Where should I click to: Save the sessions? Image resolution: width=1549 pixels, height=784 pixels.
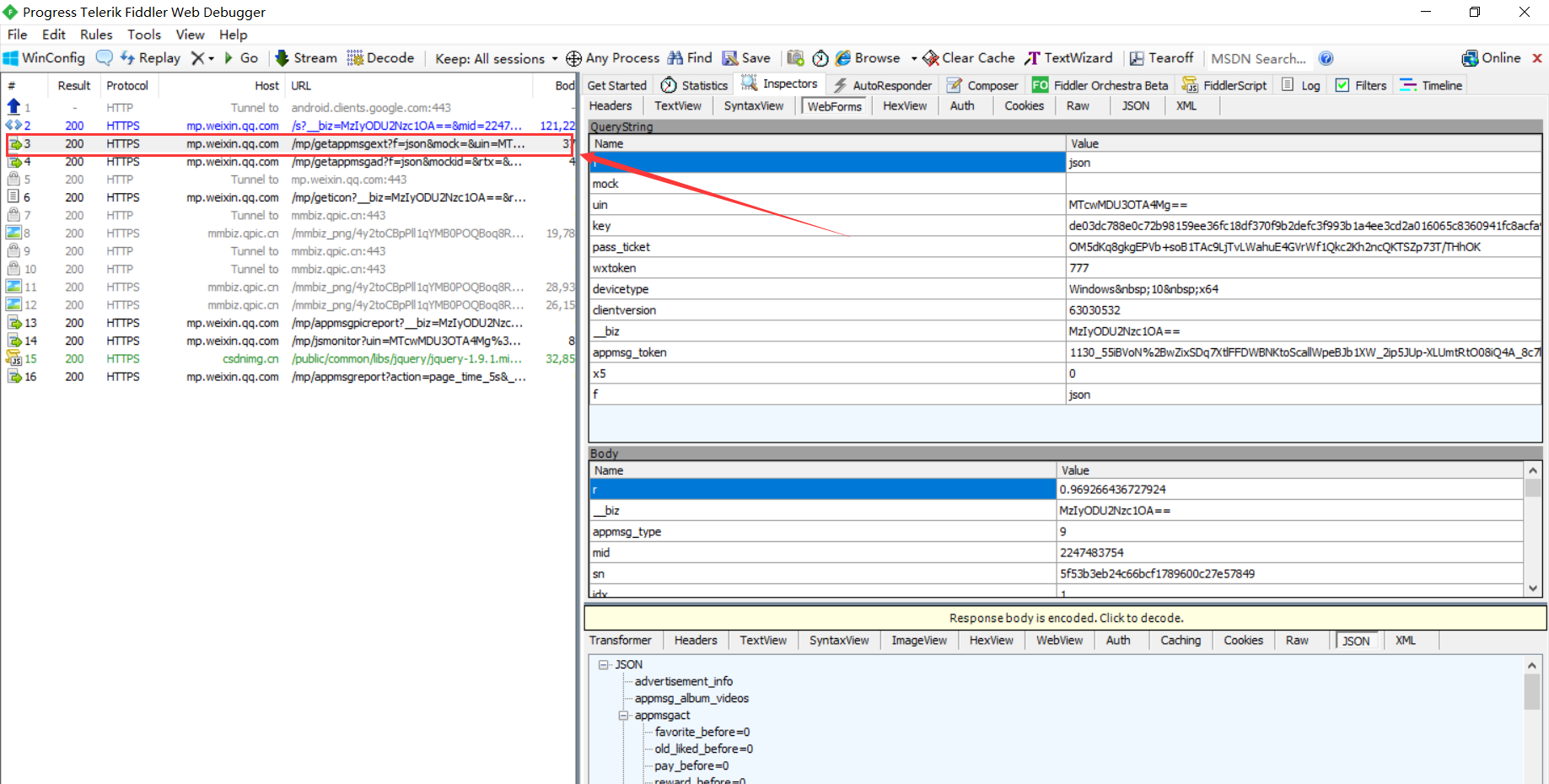(746, 58)
